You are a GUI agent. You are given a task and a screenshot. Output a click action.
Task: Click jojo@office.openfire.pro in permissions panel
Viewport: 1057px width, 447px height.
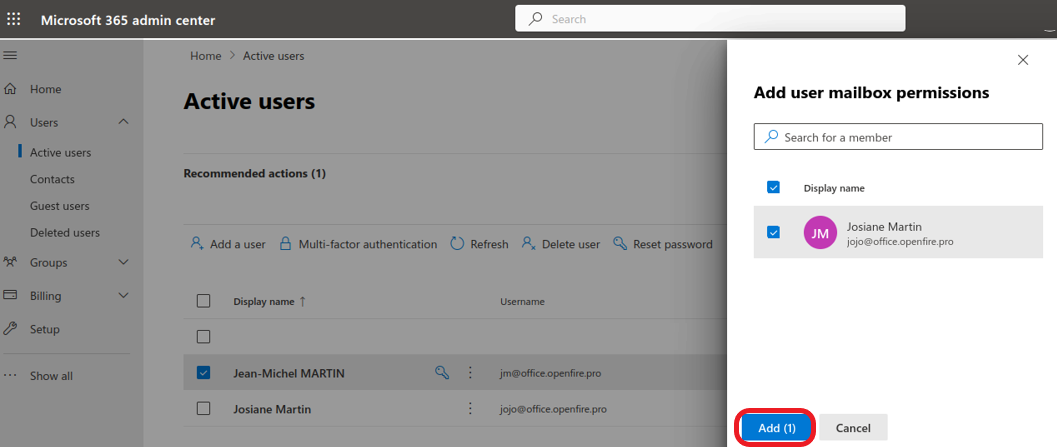coord(900,241)
